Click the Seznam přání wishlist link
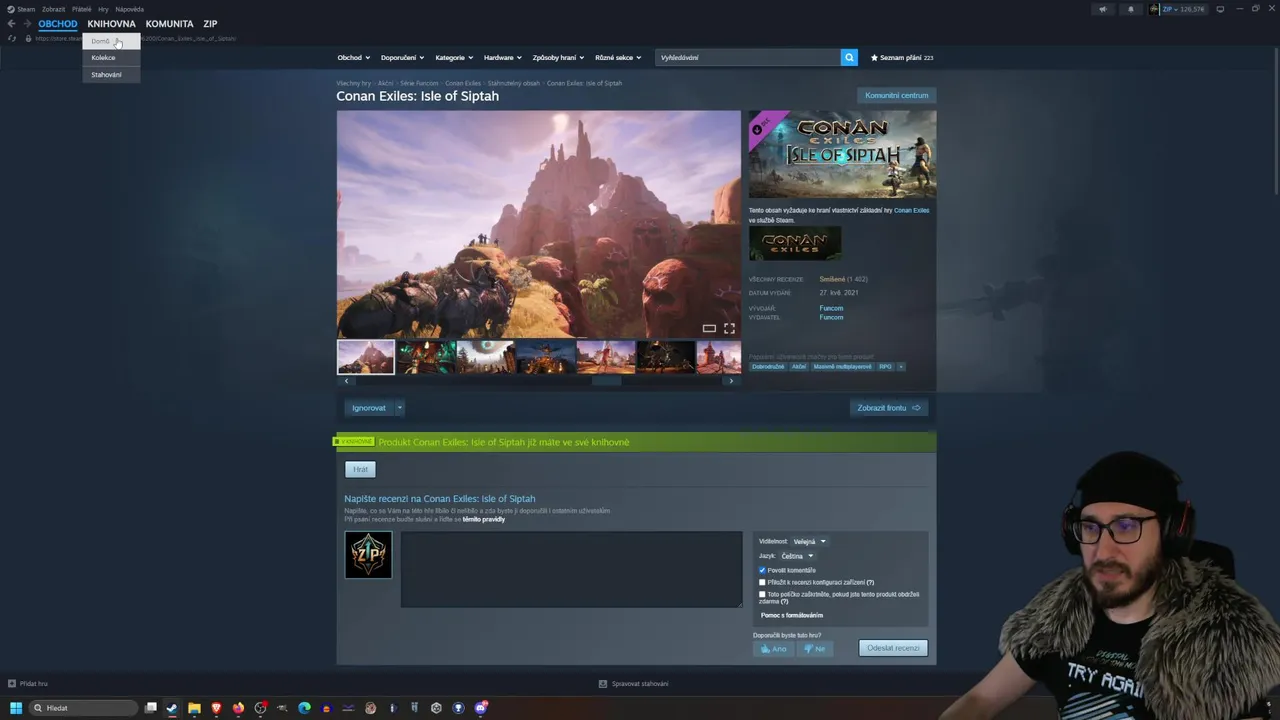The height and width of the screenshot is (720, 1280). point(900,58)
